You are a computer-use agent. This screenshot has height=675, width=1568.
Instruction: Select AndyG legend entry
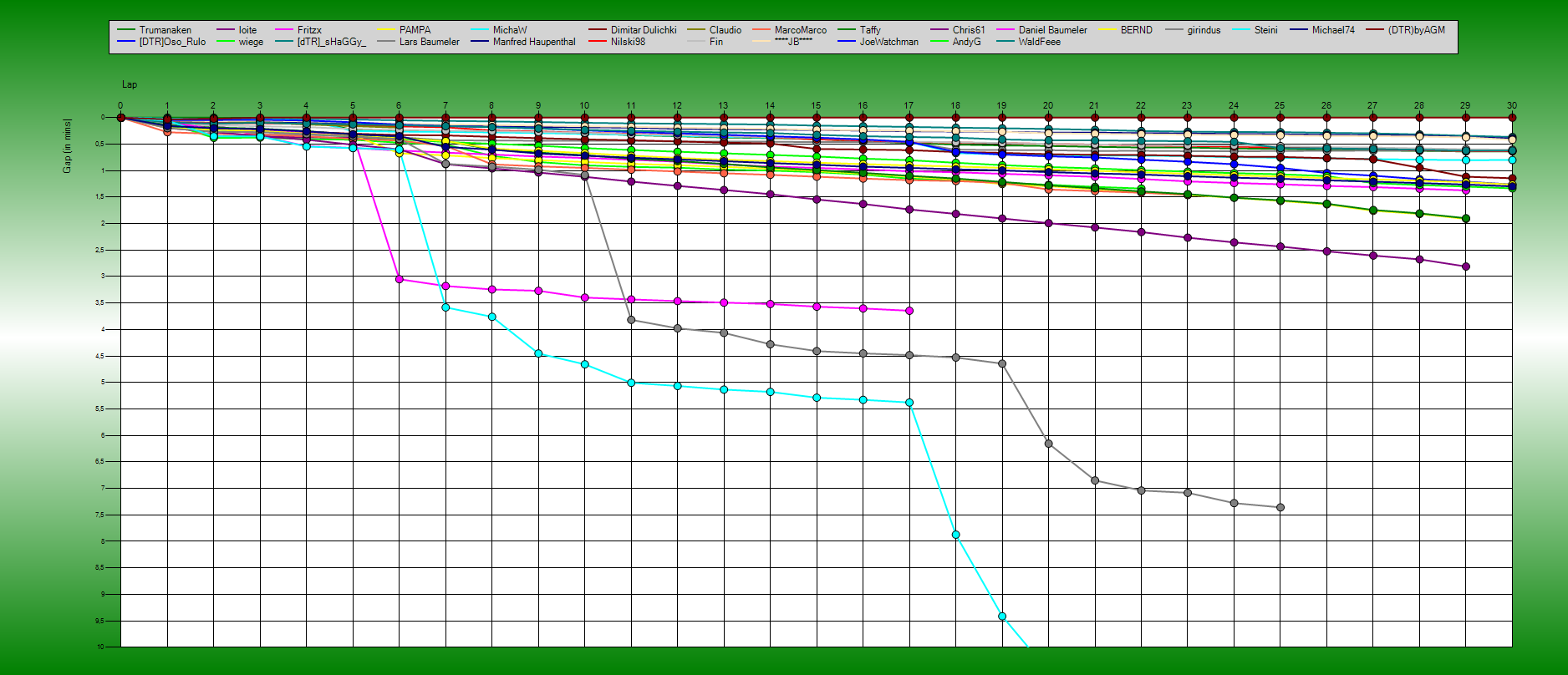pos(955,42)
